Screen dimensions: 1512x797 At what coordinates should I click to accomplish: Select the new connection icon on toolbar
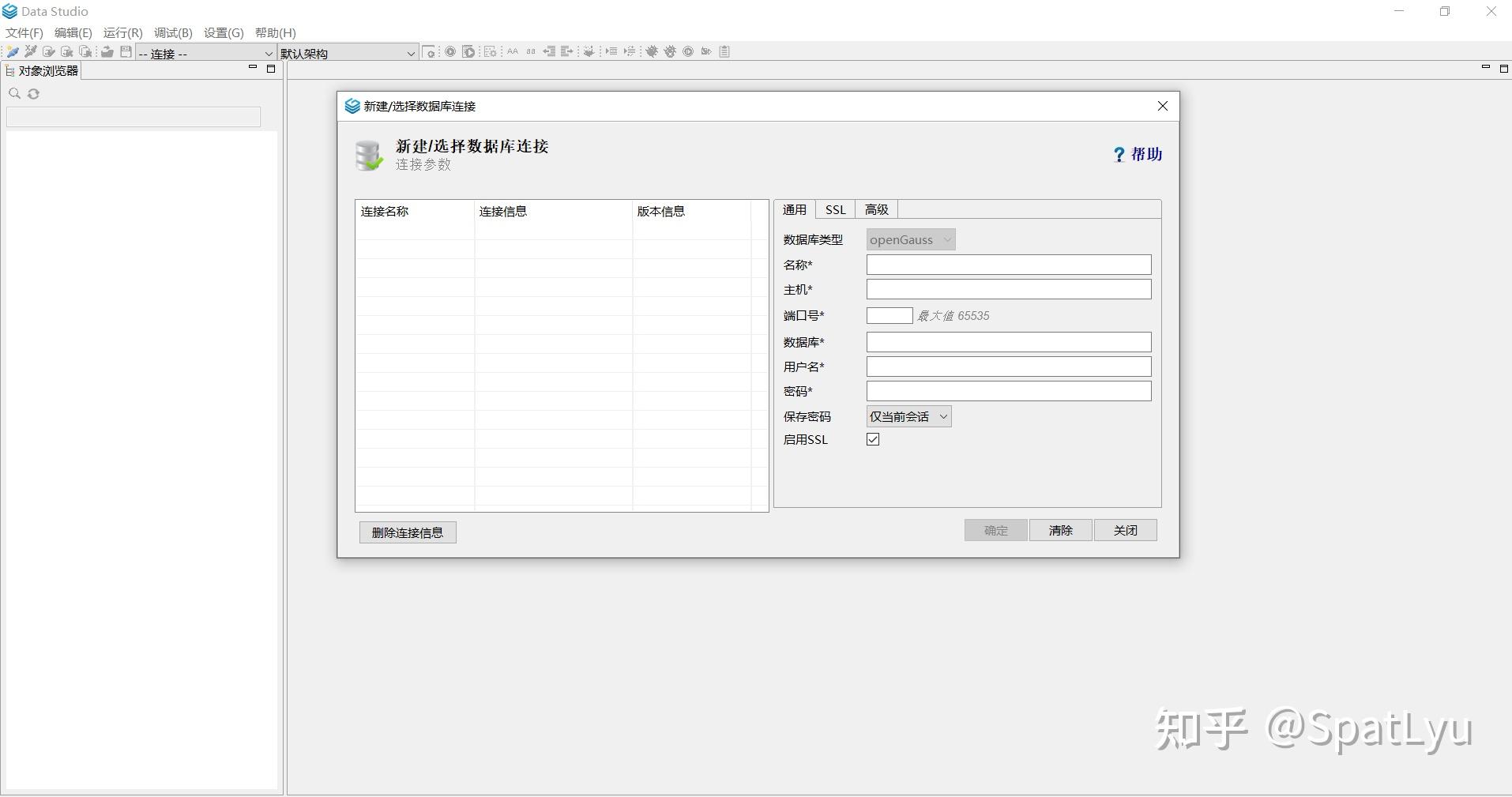12,51
